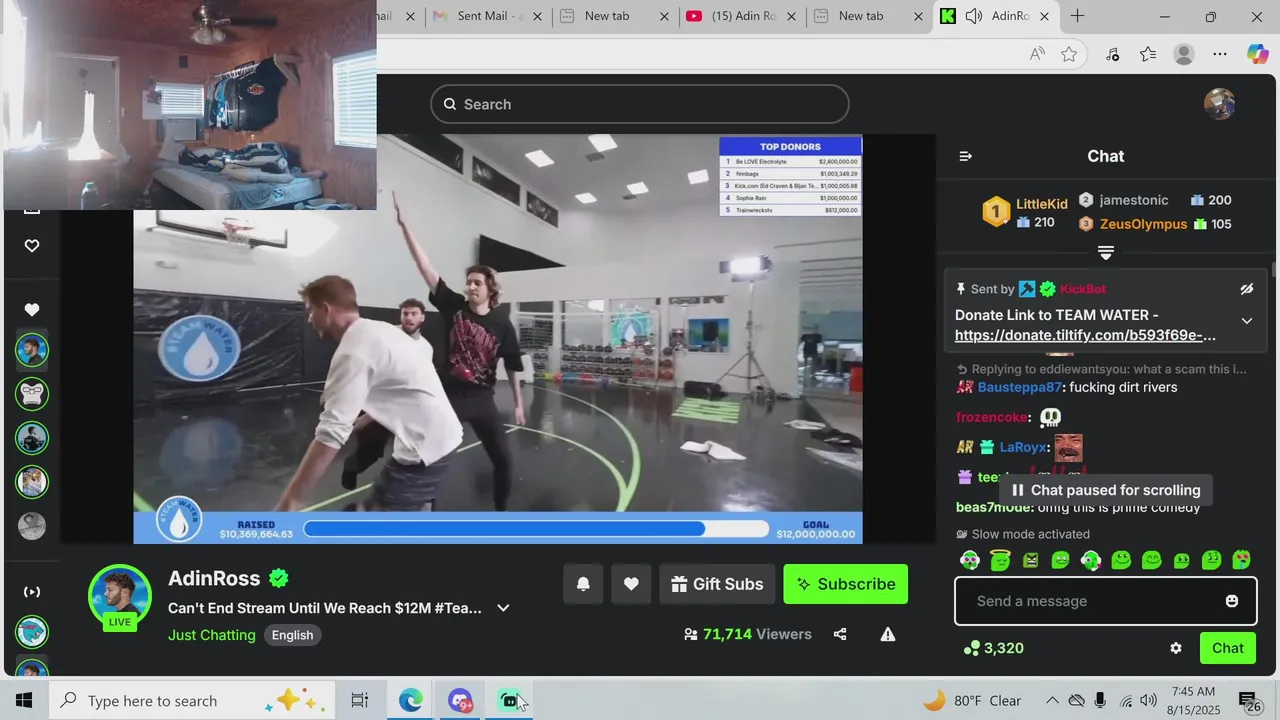Click top gifter LittleKid in leaderboard
The height and width of the screenshot is (720, 1280).
(1041, 204)
